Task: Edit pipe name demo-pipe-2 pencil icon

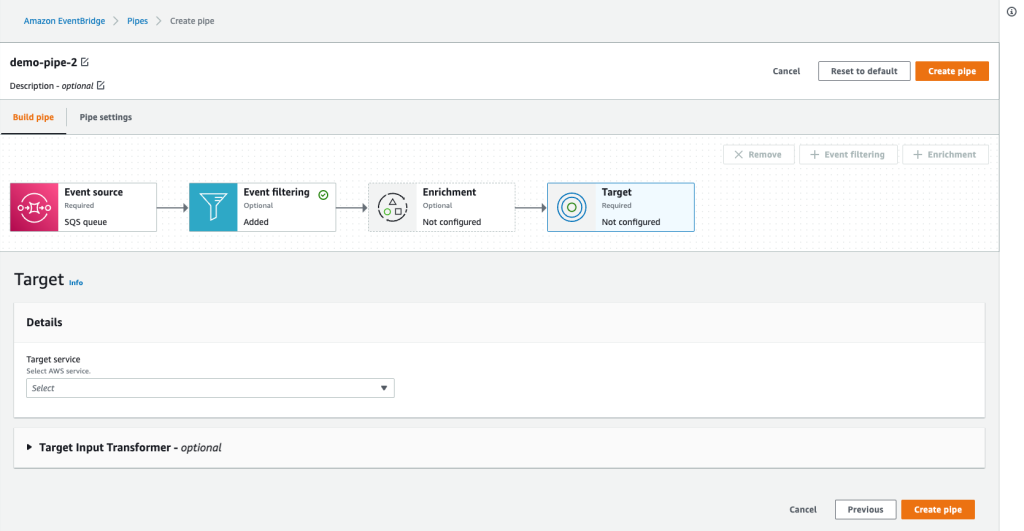Action: 85,62
